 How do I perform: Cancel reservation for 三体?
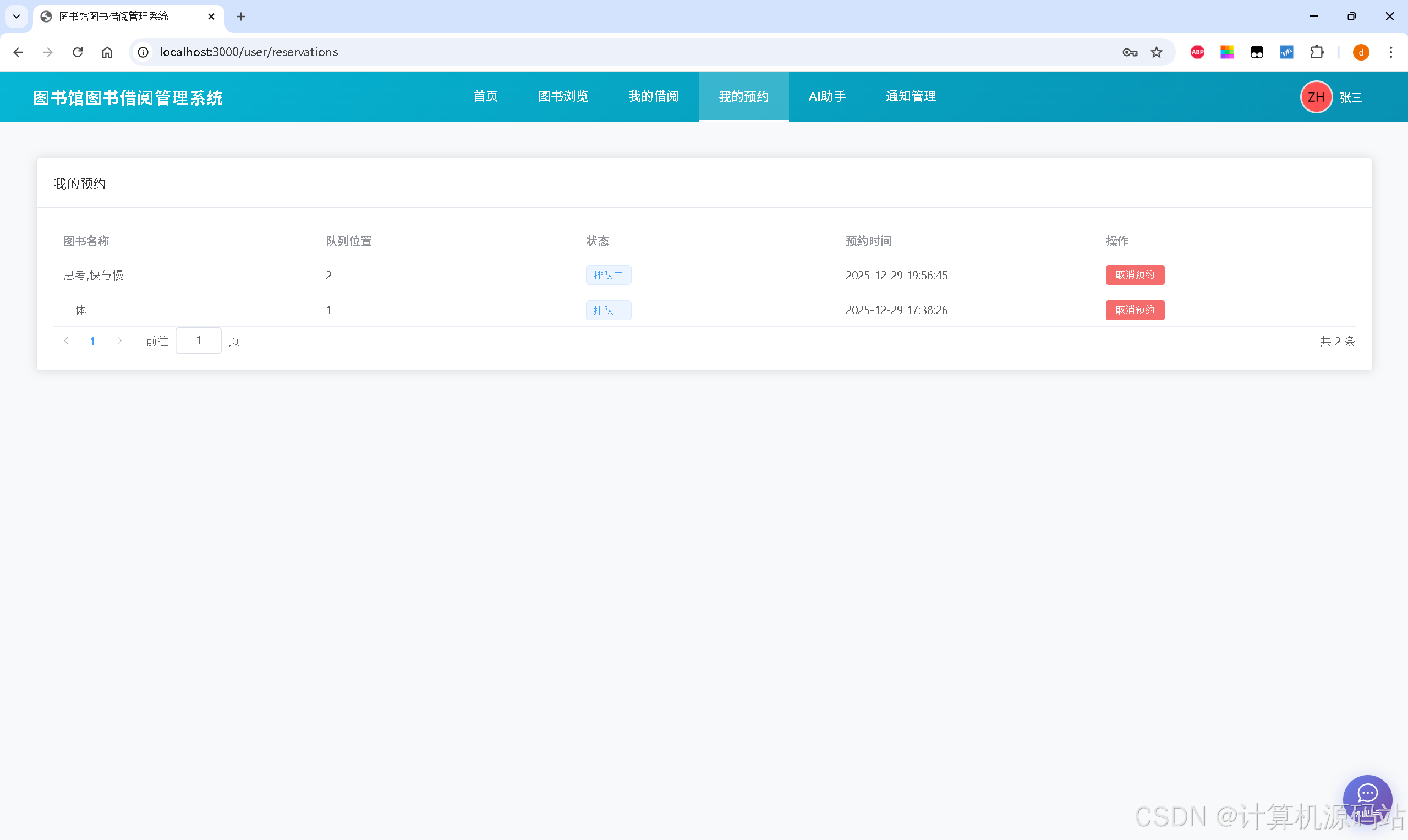[1134, 310]
